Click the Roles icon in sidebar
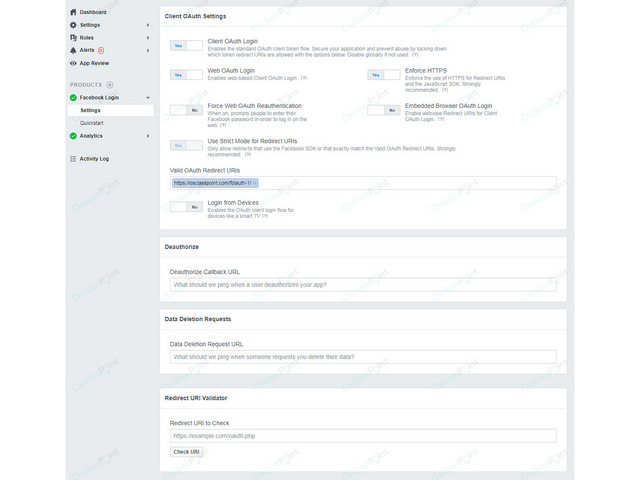 point(73,38)
